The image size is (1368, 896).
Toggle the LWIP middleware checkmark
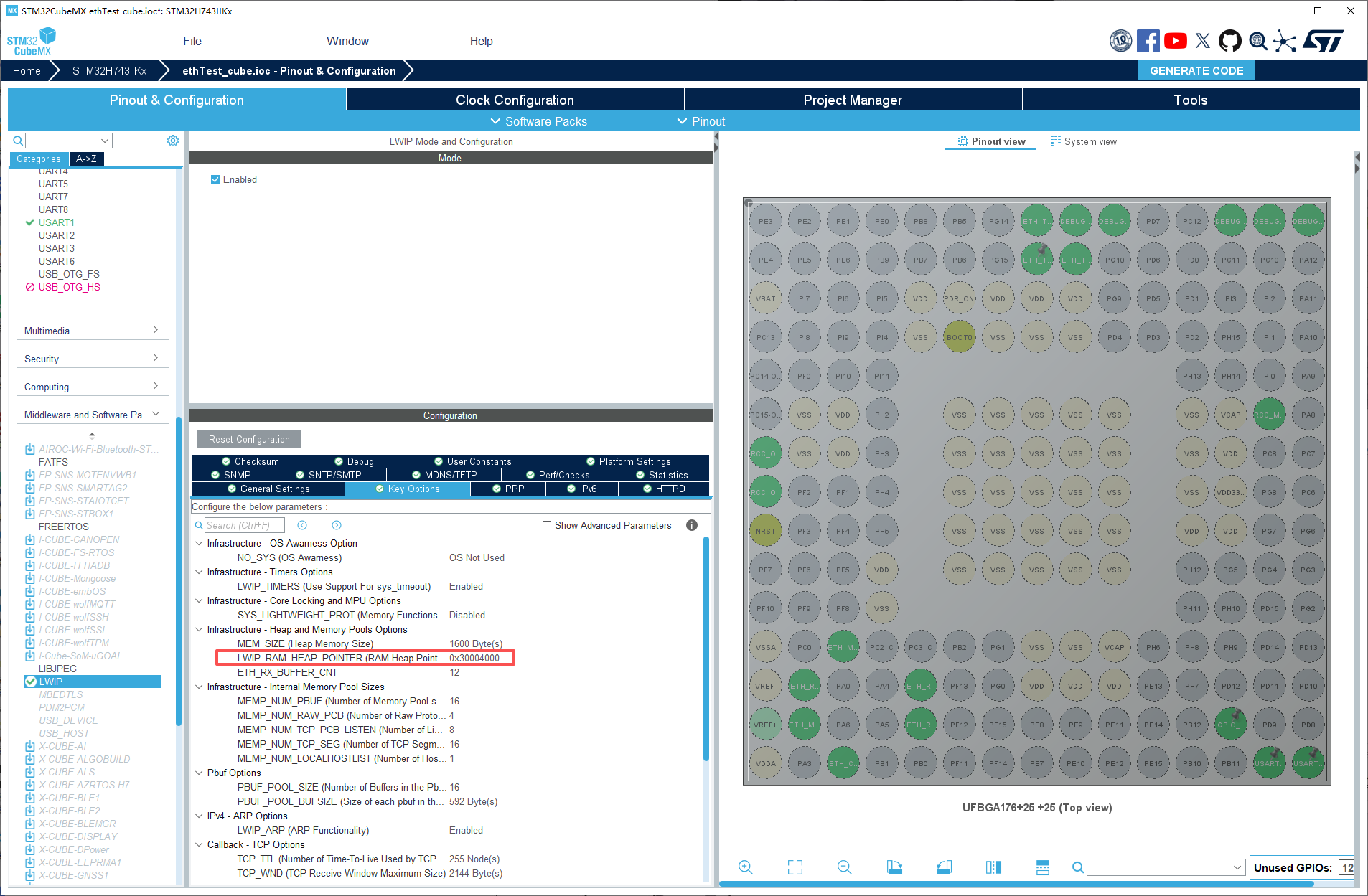click(31, 682)
